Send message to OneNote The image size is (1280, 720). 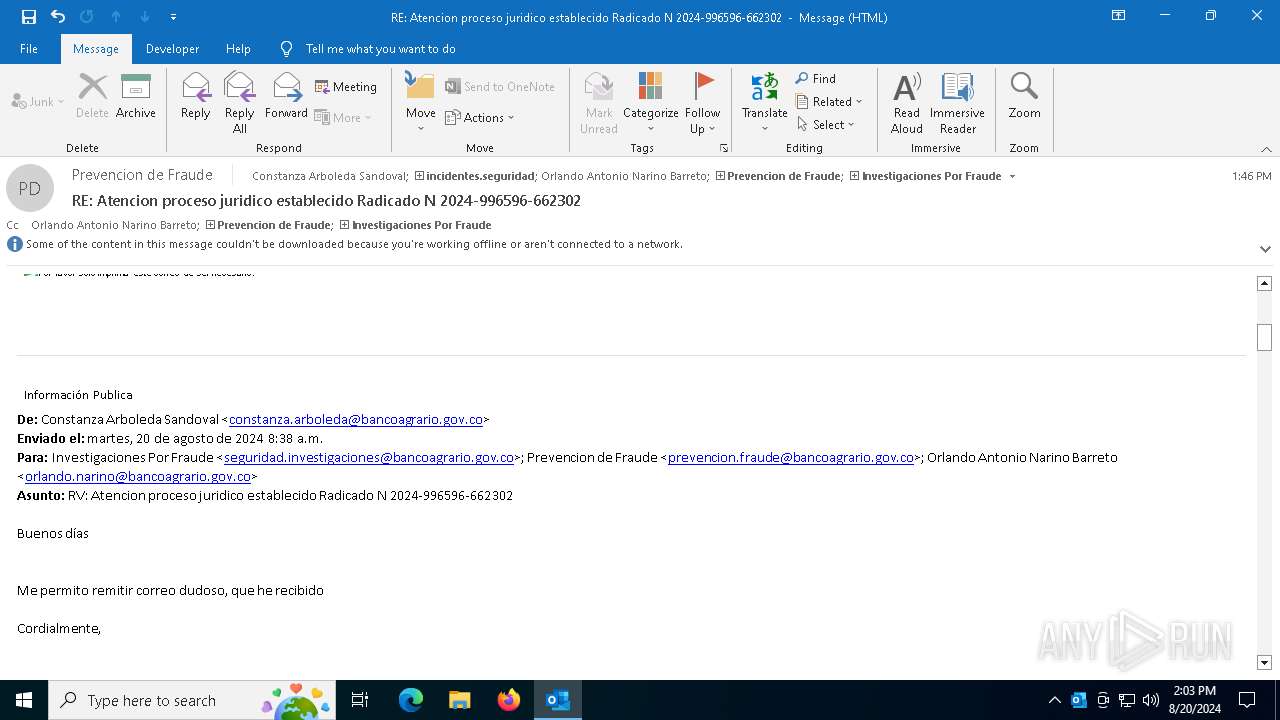(x=500, y=87)
